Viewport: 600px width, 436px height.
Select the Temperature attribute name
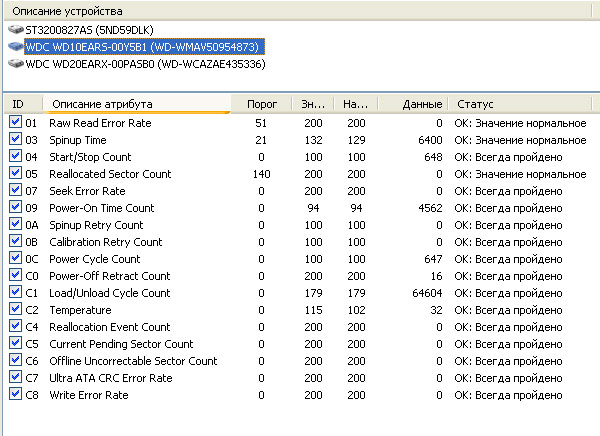coord(80,310)
